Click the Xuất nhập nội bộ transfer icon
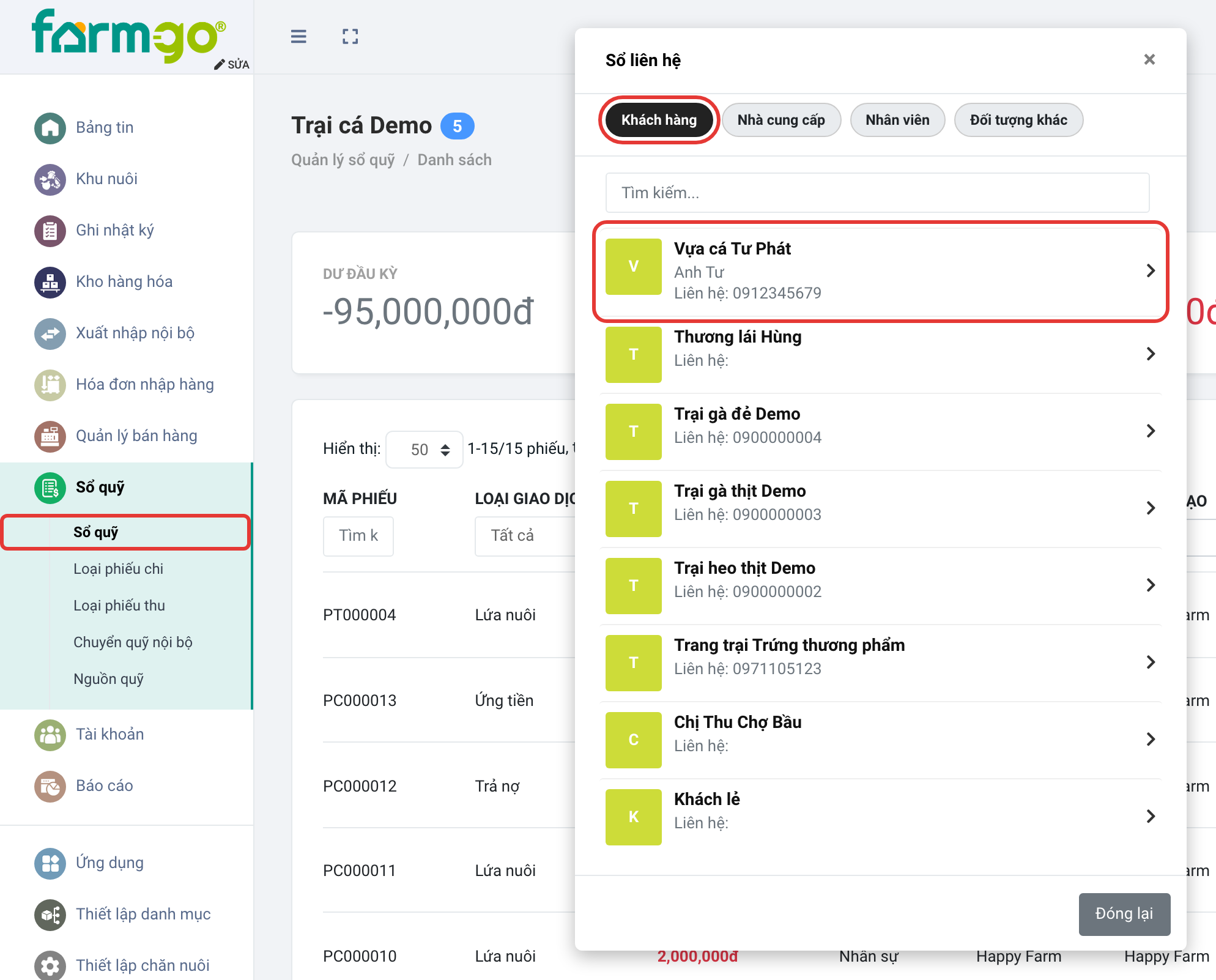The image size is (1216, 980). click(50, 333)
